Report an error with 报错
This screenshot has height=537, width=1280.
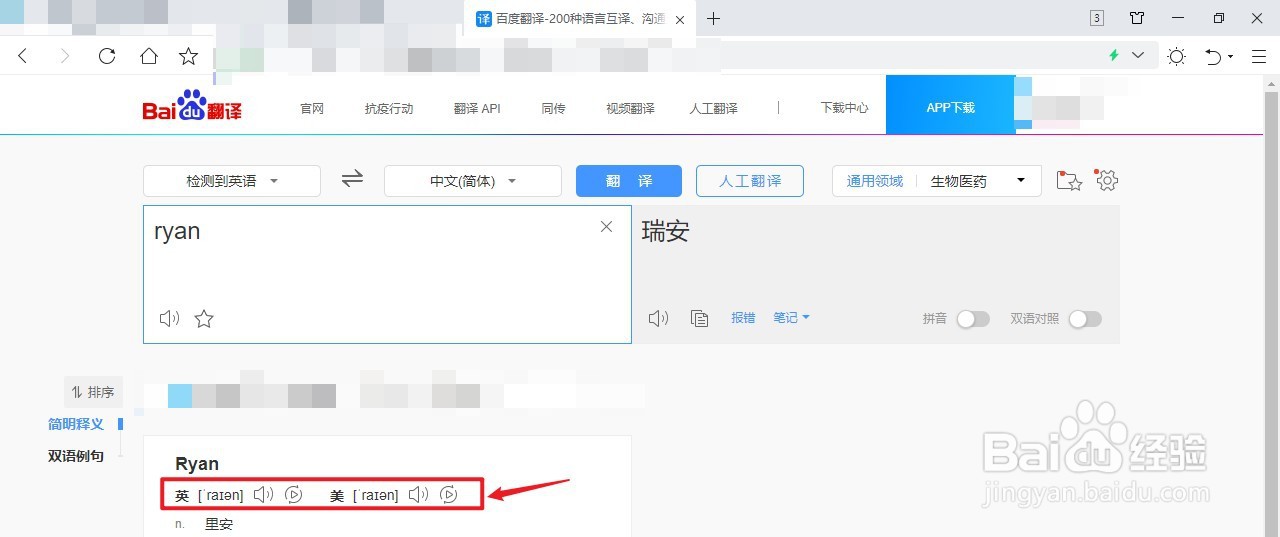pos(743,317)
